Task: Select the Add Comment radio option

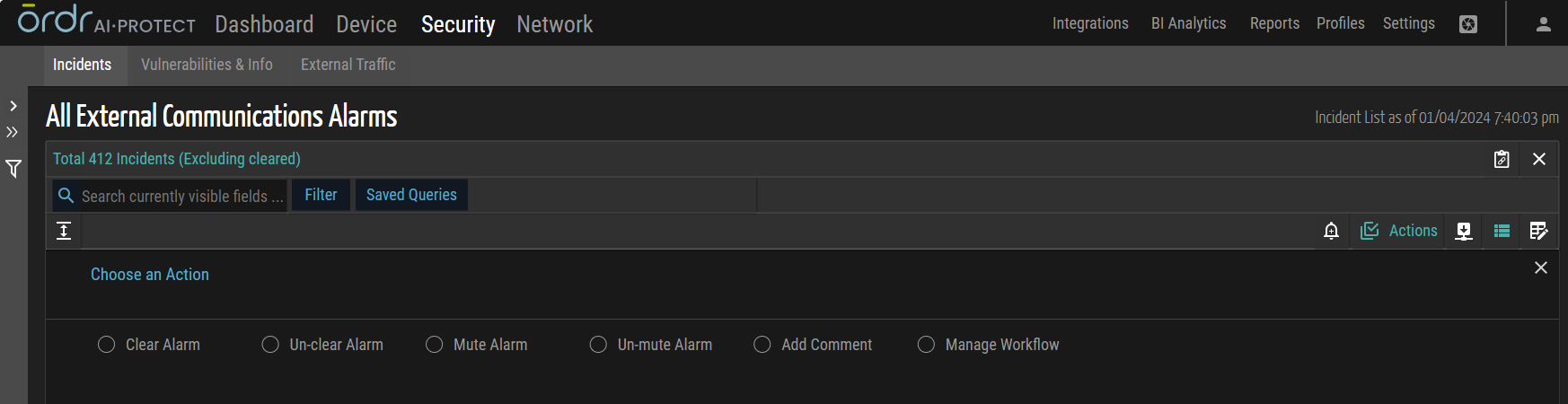Action: (762, 345)
